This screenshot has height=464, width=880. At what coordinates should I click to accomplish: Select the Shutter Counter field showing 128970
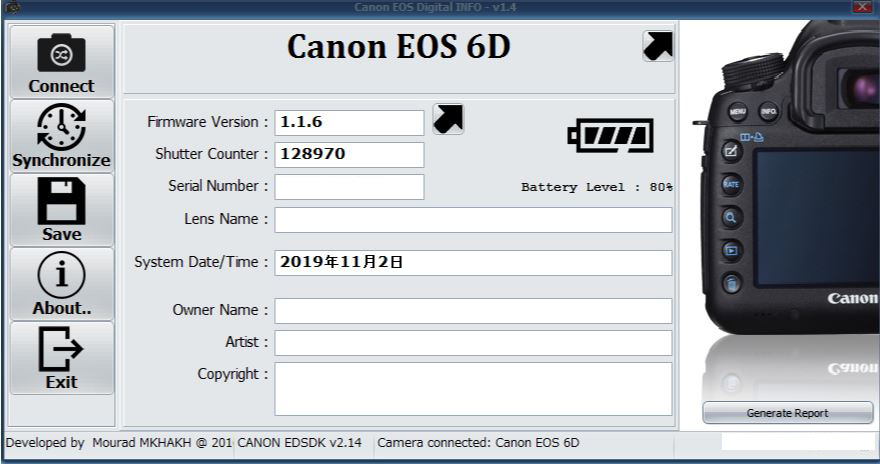tap(349, 155)
